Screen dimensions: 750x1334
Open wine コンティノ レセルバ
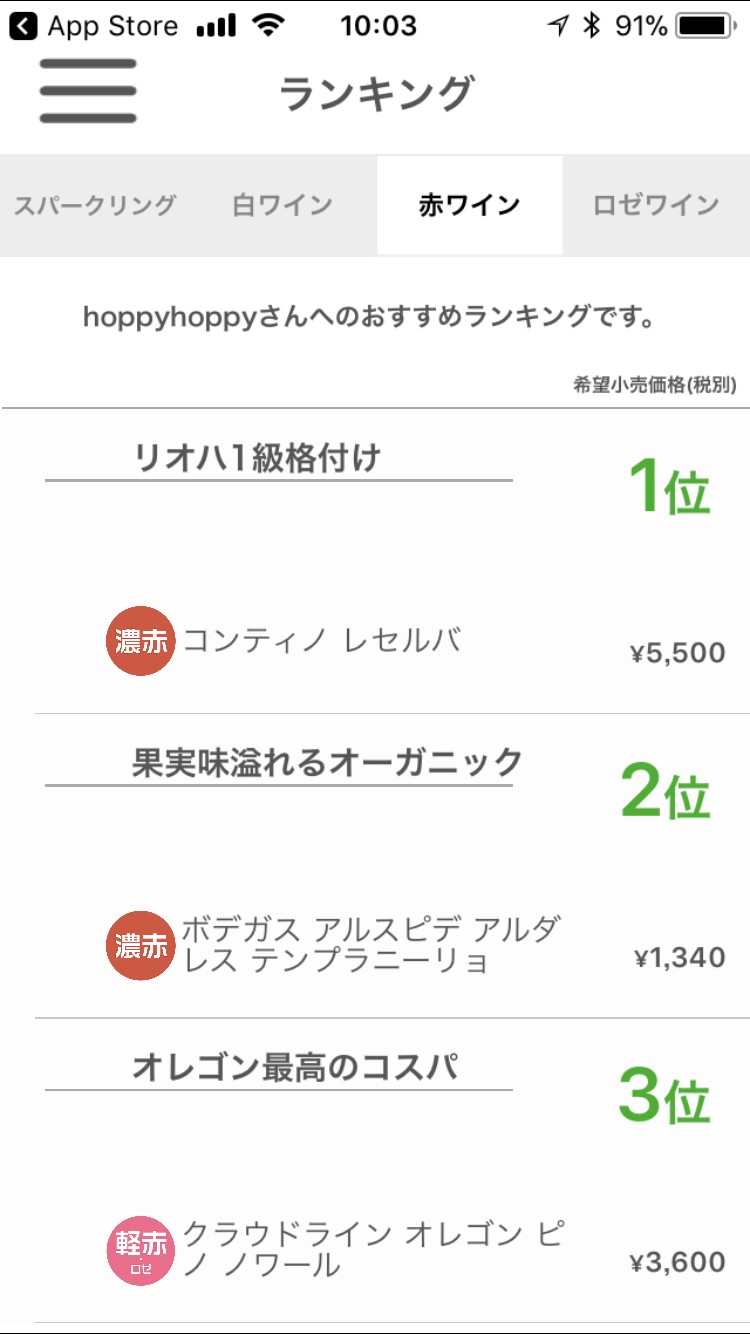click(322, 640)
